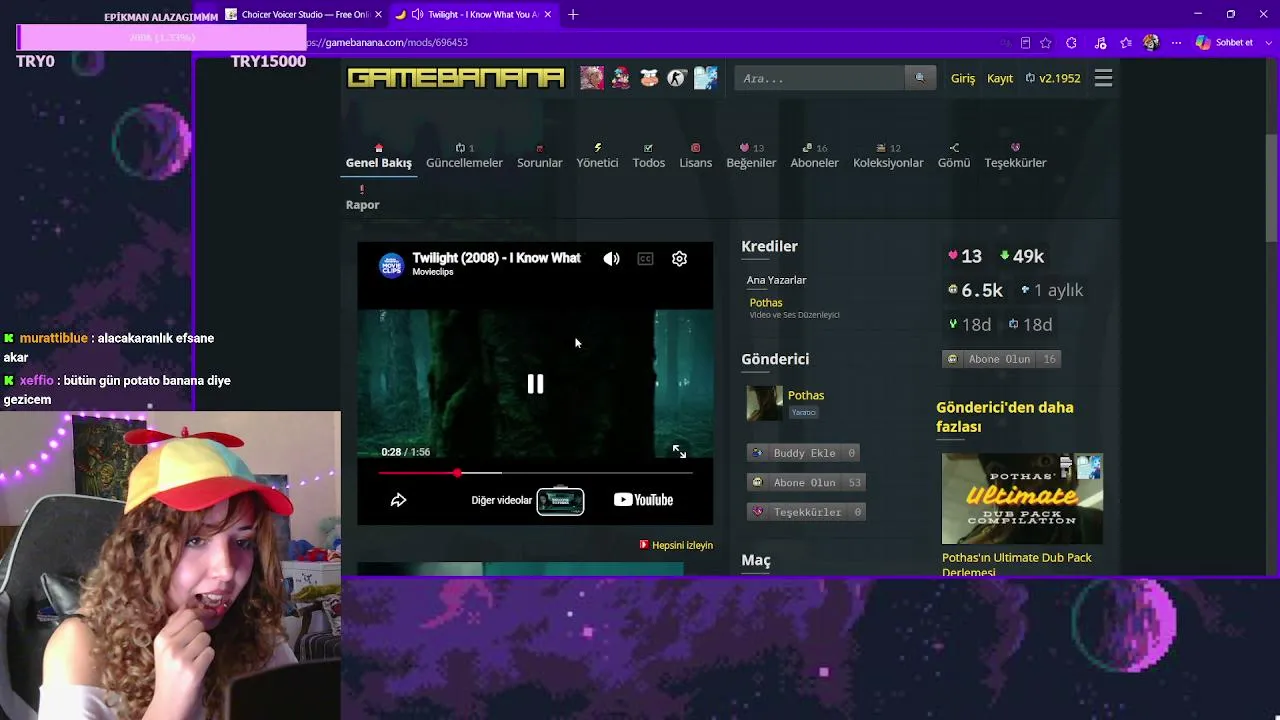Open Pothas under Ana Yazarlar
This screenshot has width=1280, height=720.
tap(766, 302)
